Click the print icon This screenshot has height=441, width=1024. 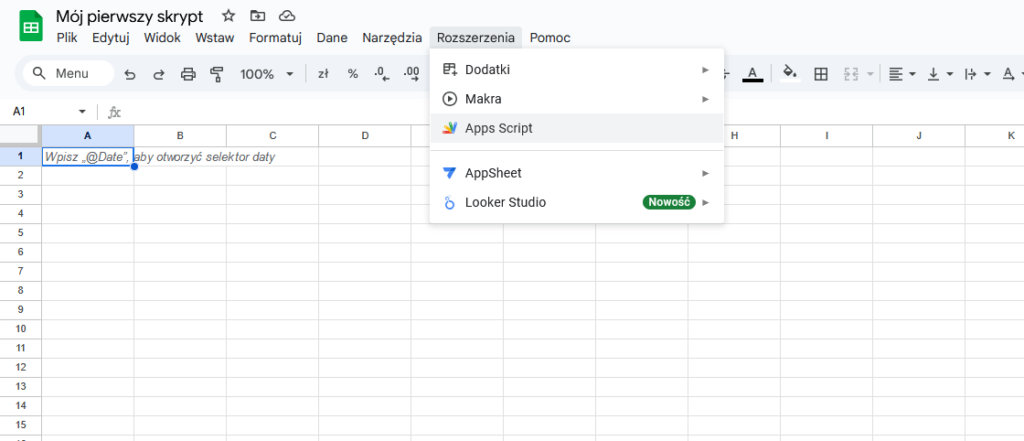point(188,74)
